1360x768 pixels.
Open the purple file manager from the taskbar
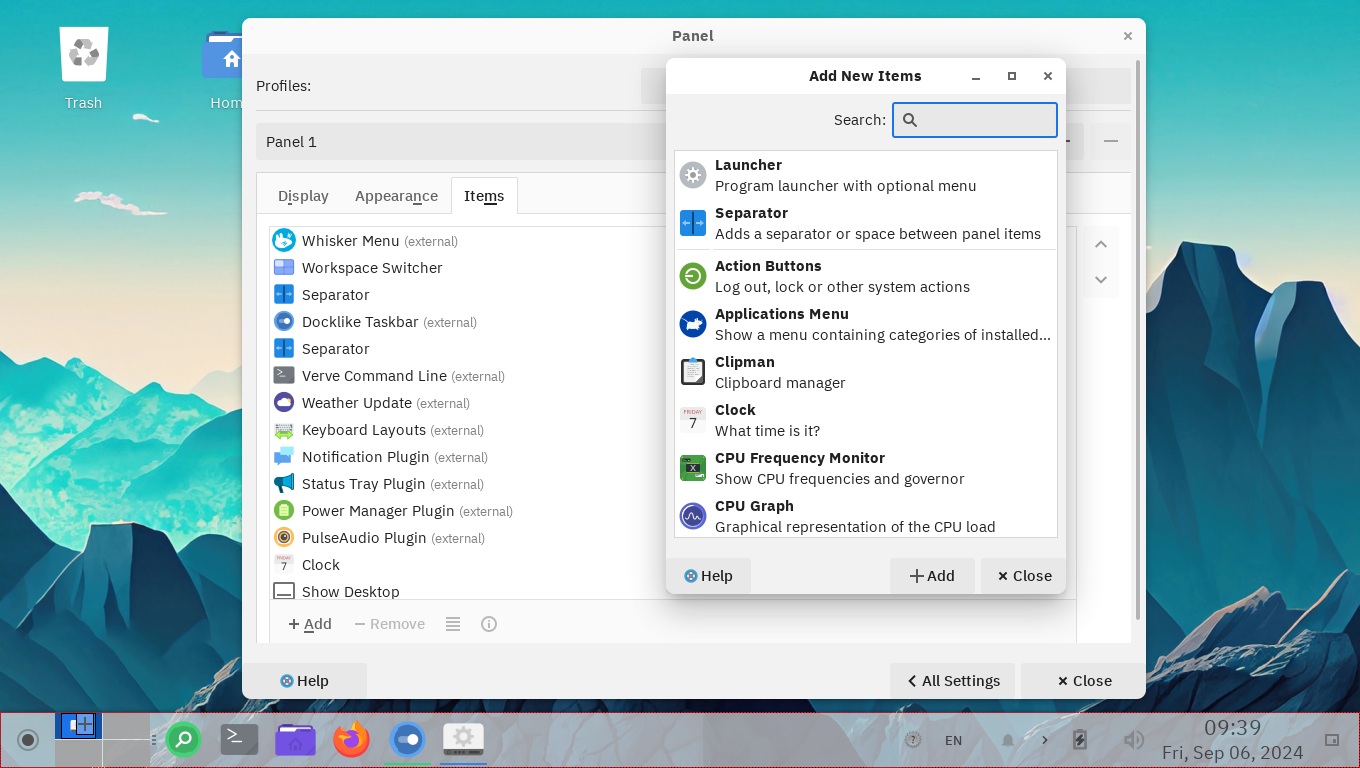pyautogui.click(x=295, y=740)
